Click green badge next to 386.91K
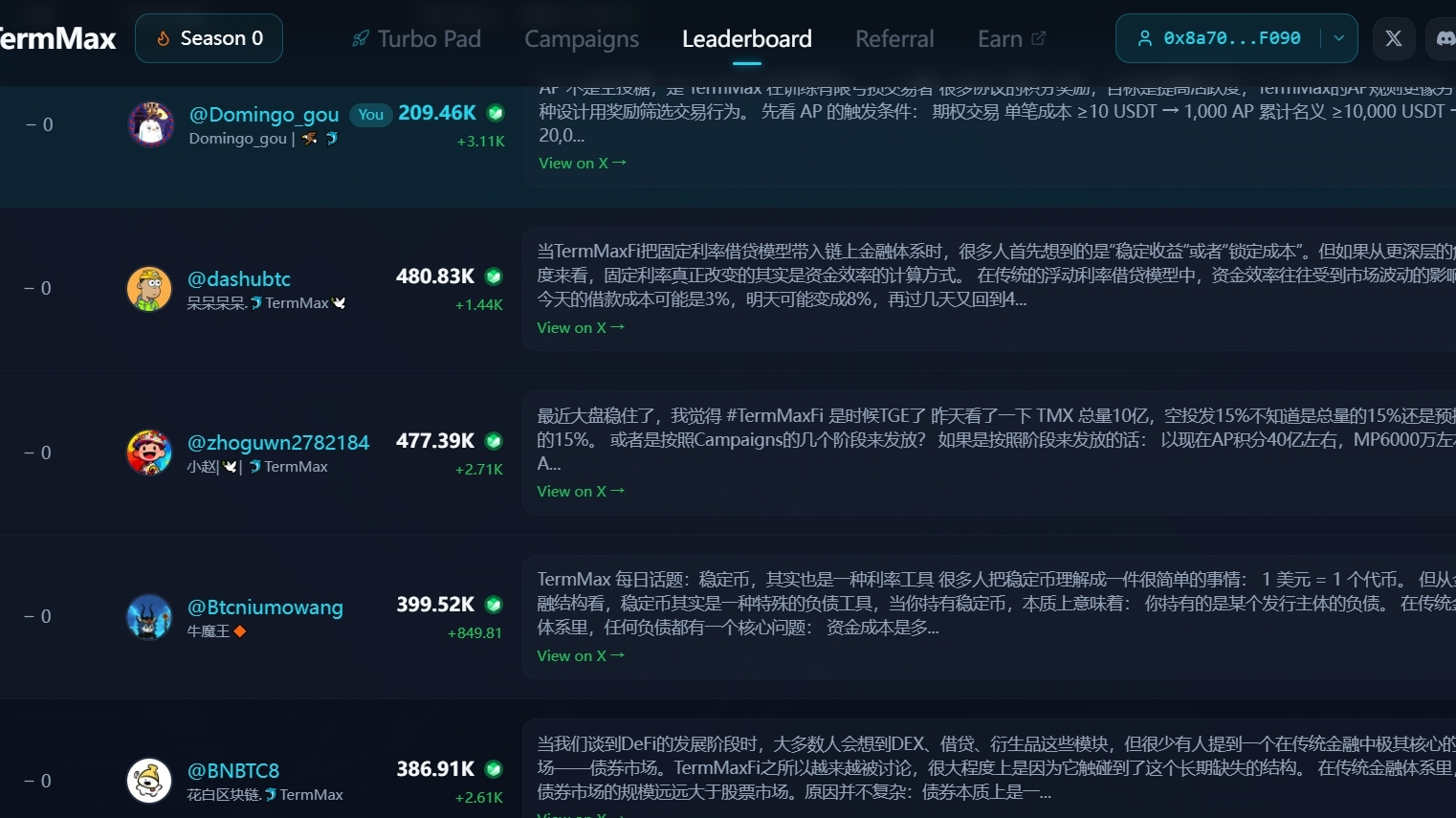1456x818 pixels. 494,769
